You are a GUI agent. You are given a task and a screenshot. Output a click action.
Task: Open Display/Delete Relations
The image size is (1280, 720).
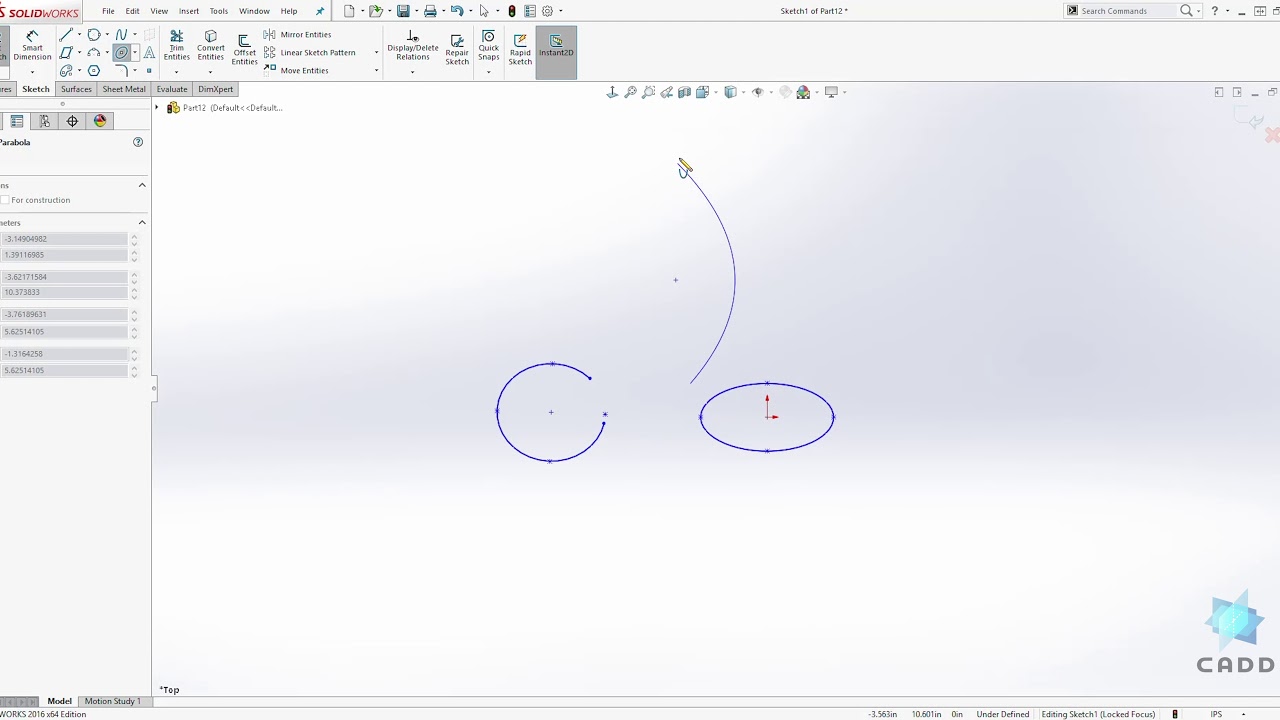[x=412, y=46]
